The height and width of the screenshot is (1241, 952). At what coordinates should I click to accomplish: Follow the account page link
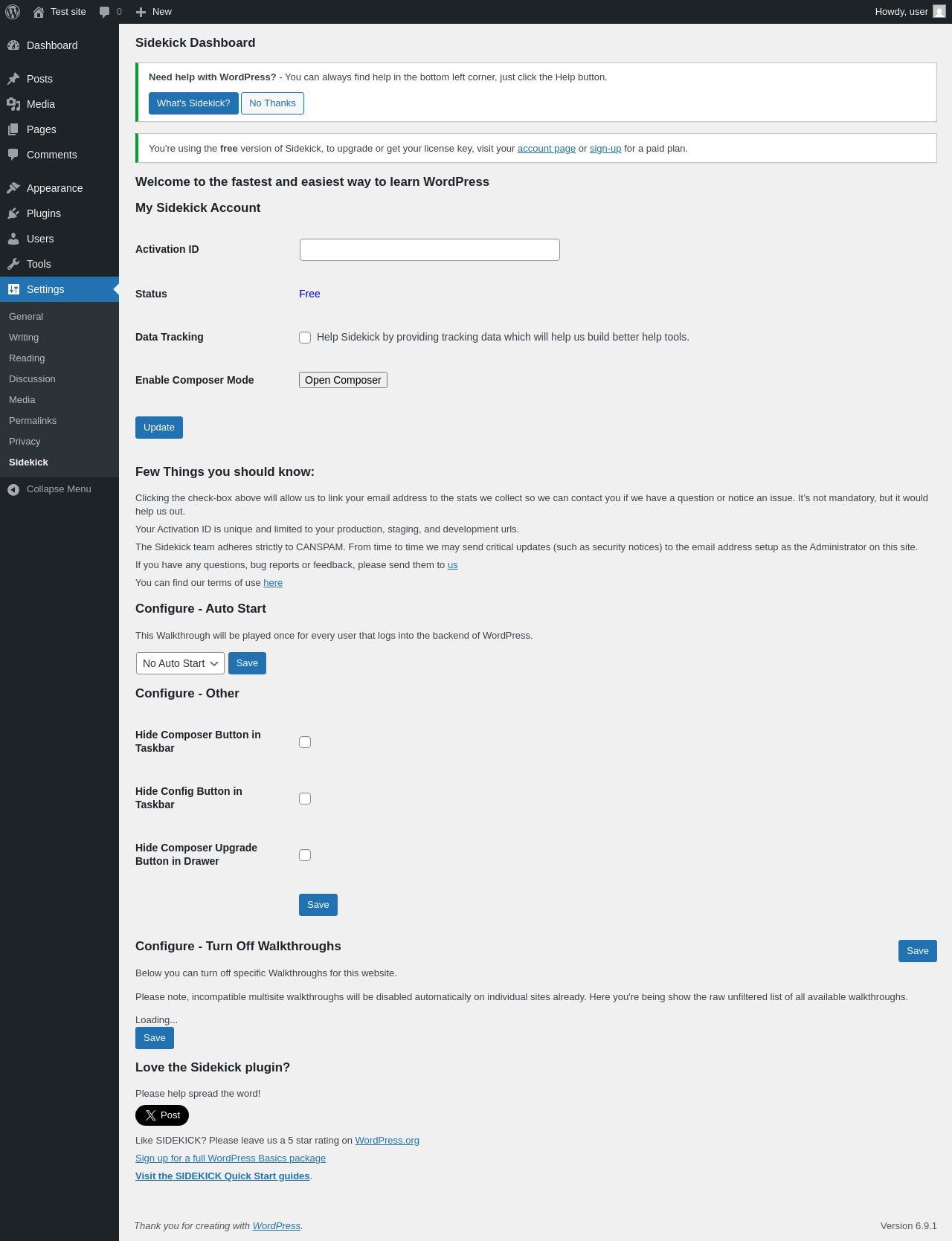(x=547, y=149)
